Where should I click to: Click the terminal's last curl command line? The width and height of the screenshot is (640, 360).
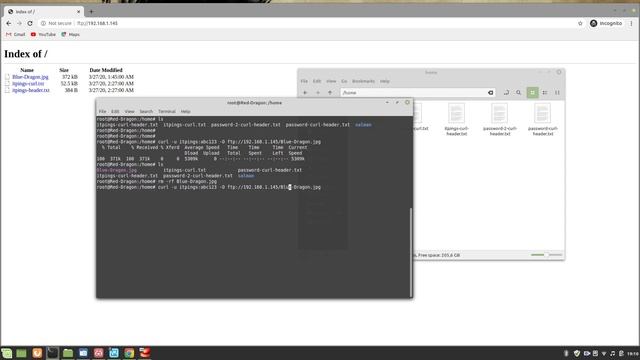click(x=209, y=187)
